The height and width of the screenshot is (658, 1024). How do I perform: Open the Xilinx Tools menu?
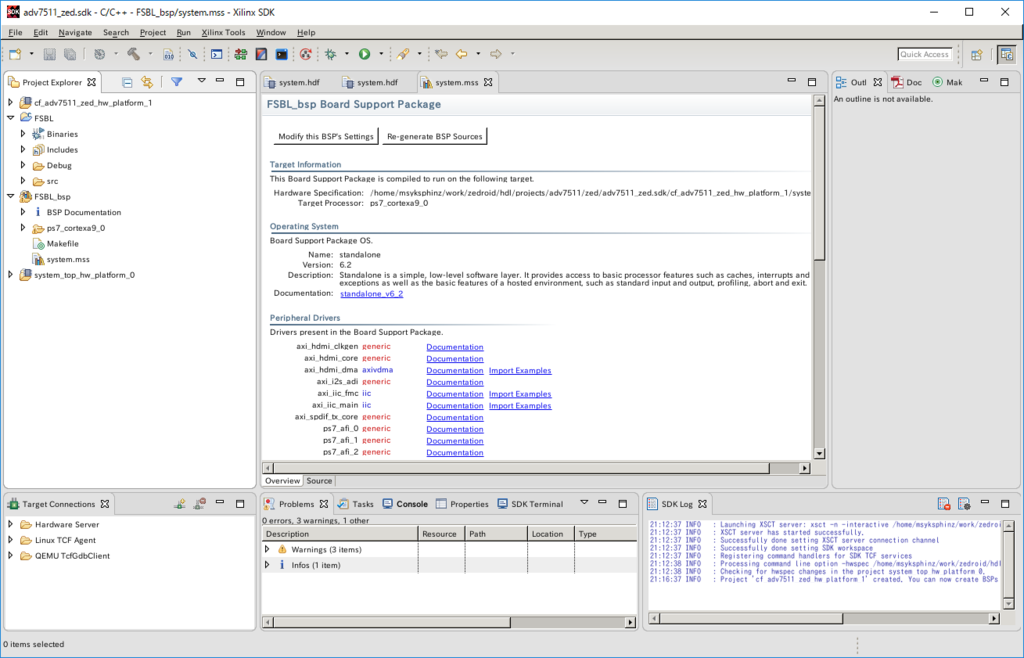(222, 32)
